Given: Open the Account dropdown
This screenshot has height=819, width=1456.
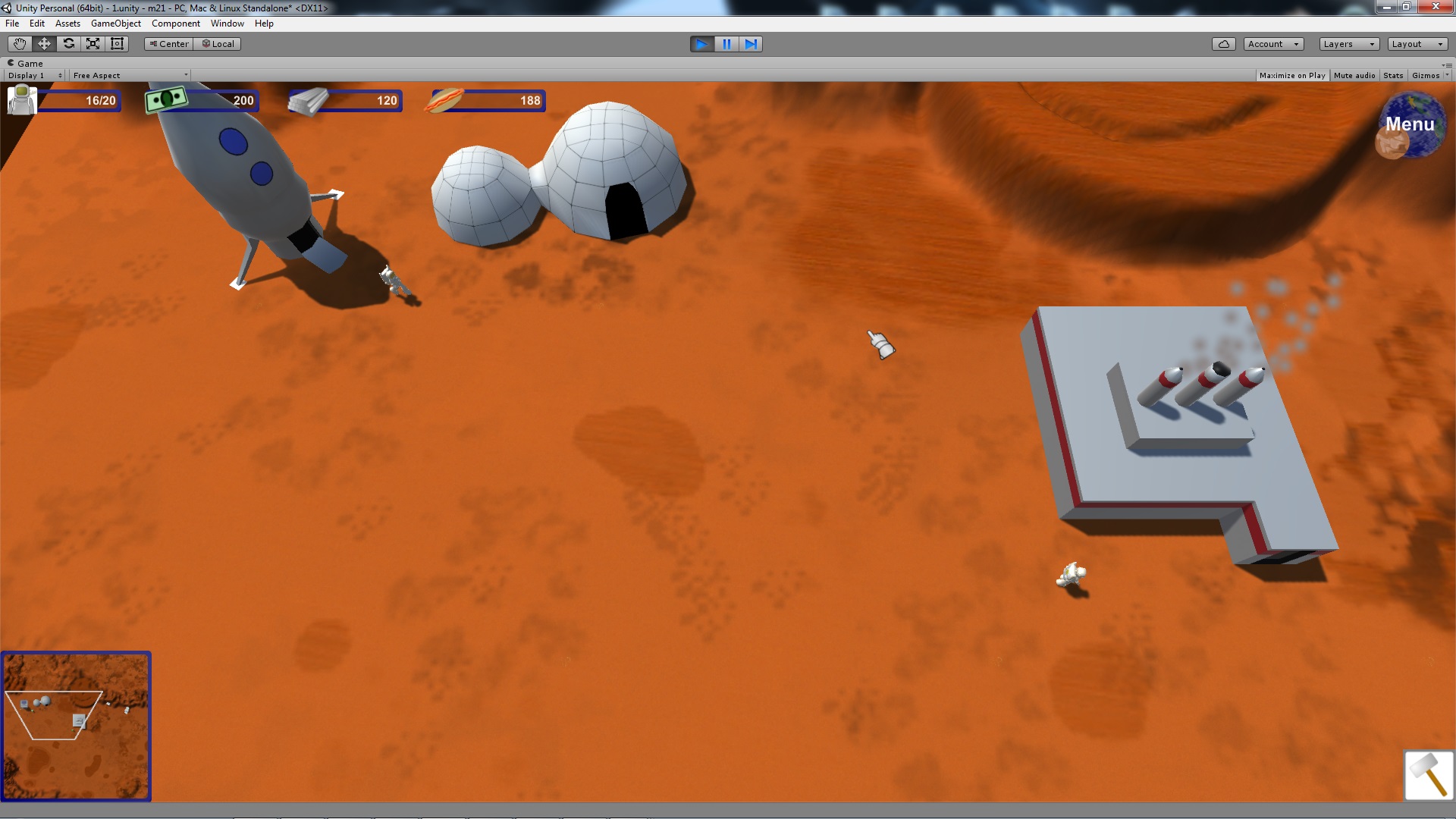Looking at the screenshot, I should point(1273,44).
